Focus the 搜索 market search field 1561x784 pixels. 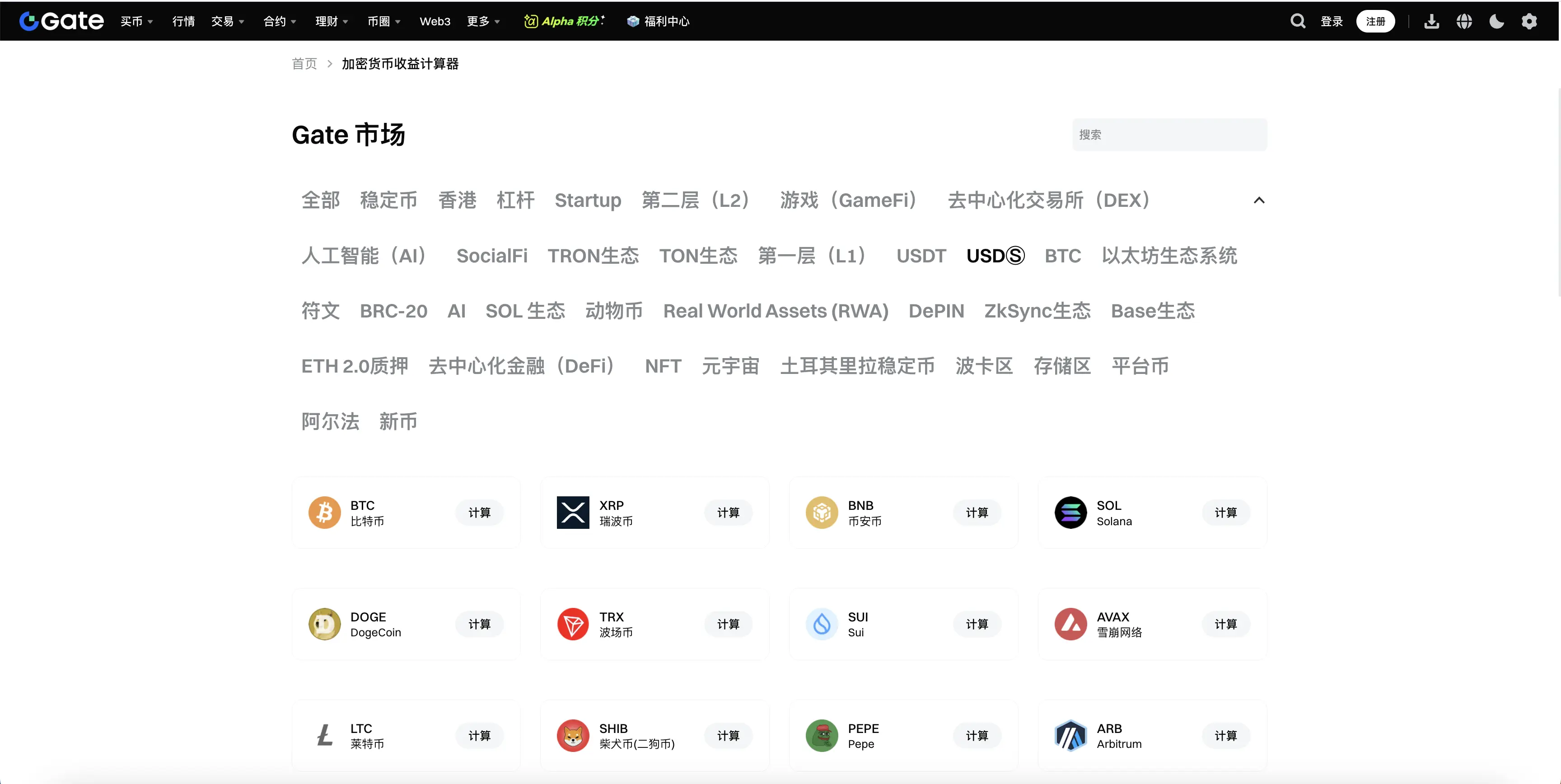coord(1169,135)
